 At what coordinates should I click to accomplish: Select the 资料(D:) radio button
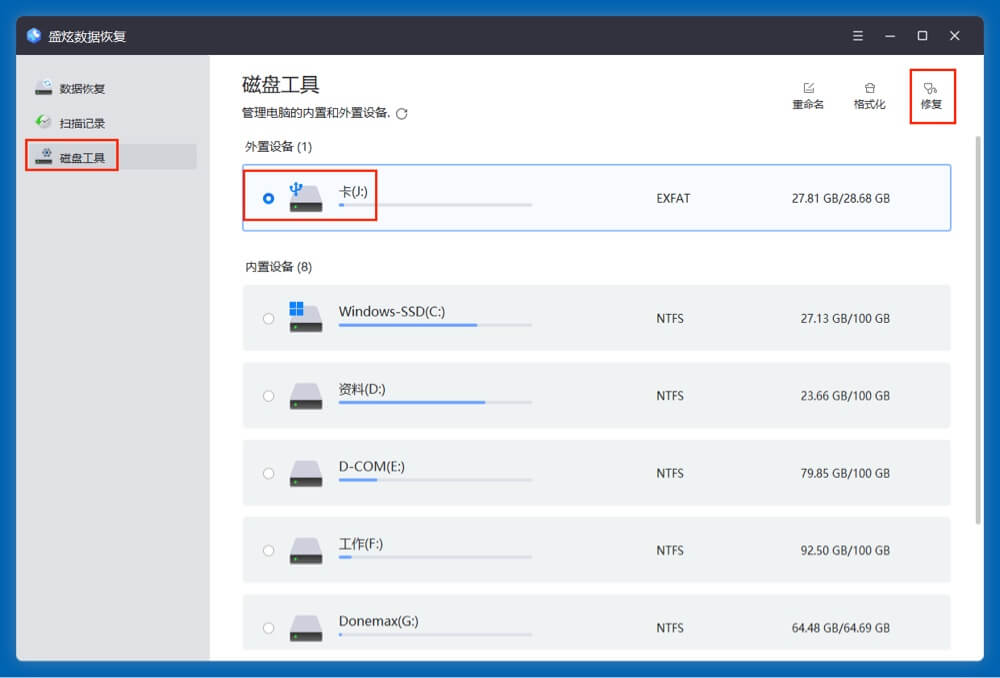click(x=268, y=396)
